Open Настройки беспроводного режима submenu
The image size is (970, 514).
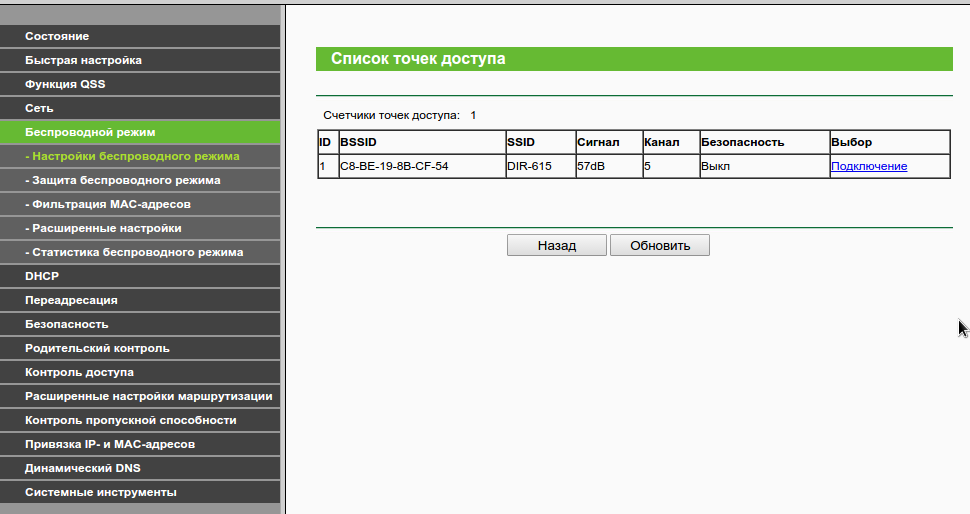[140, 156]
